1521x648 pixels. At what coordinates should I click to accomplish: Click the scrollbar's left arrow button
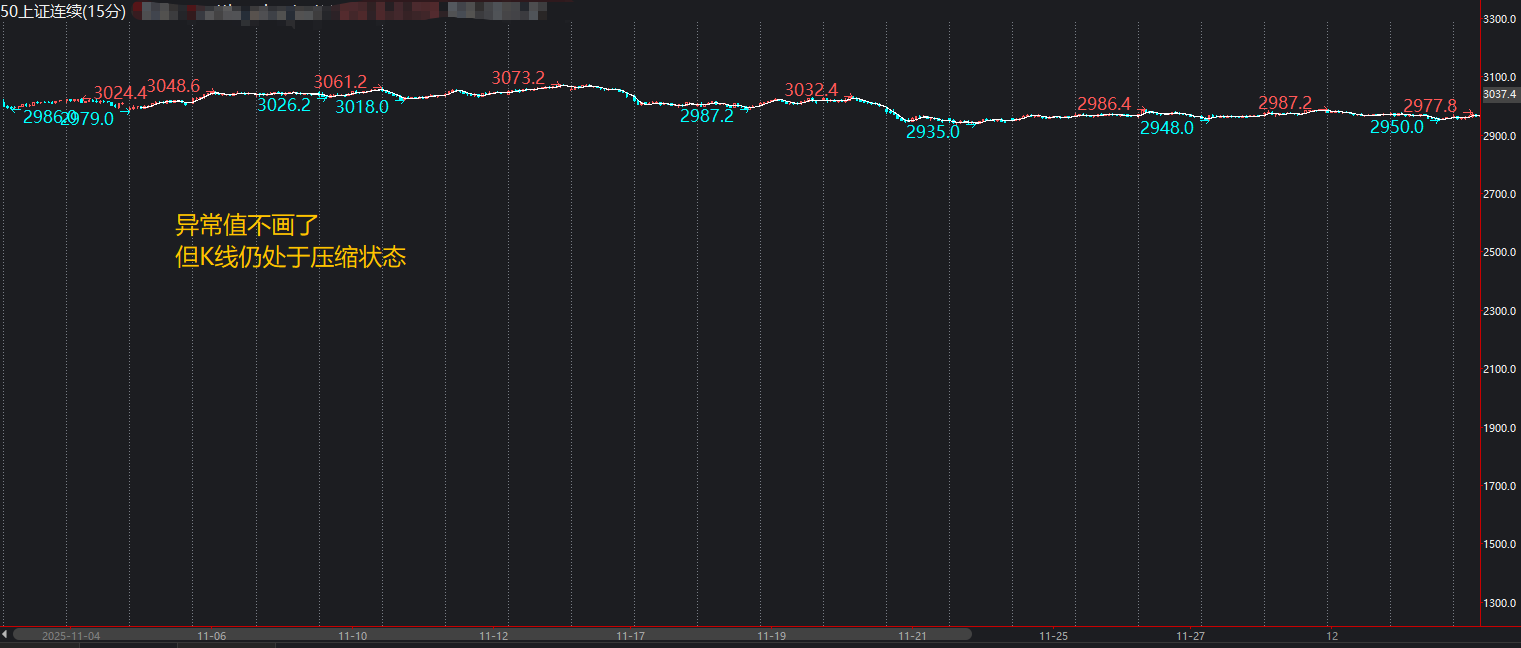coord(5,634)
